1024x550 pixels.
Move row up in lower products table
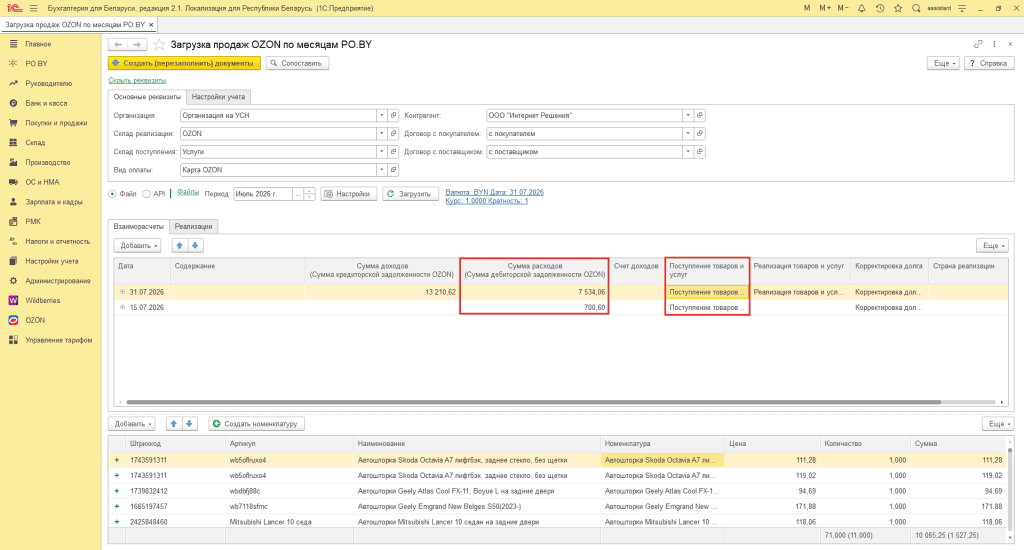(174, 424)
